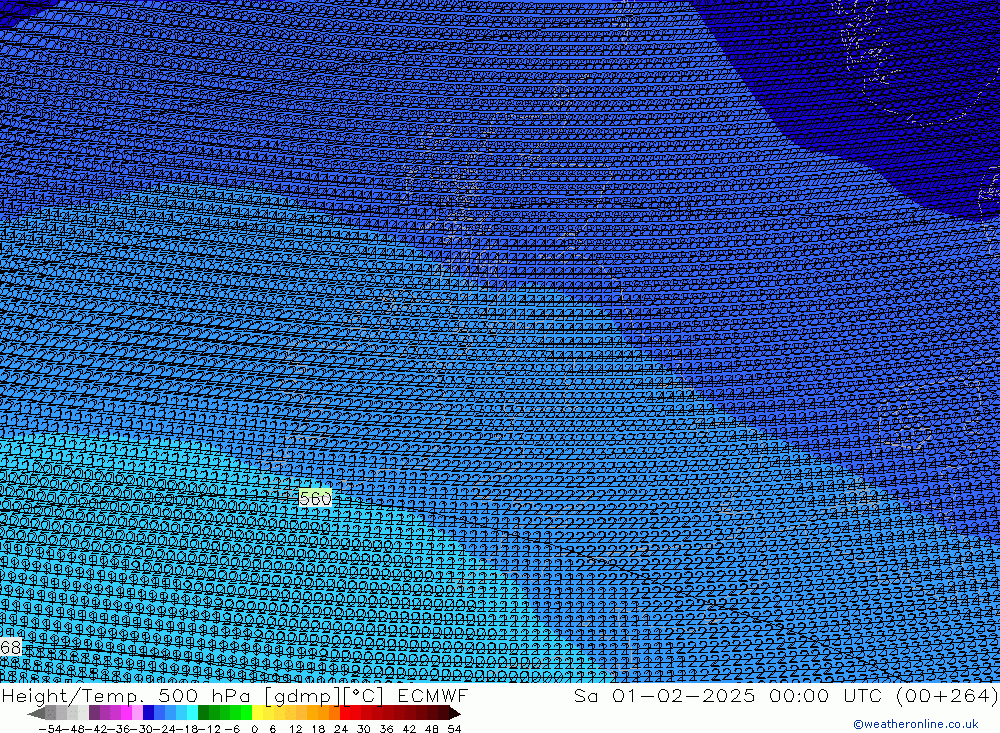Open the weatheronline.co.uk copyright link
The image size is (1000, 733).
point(916,724)
